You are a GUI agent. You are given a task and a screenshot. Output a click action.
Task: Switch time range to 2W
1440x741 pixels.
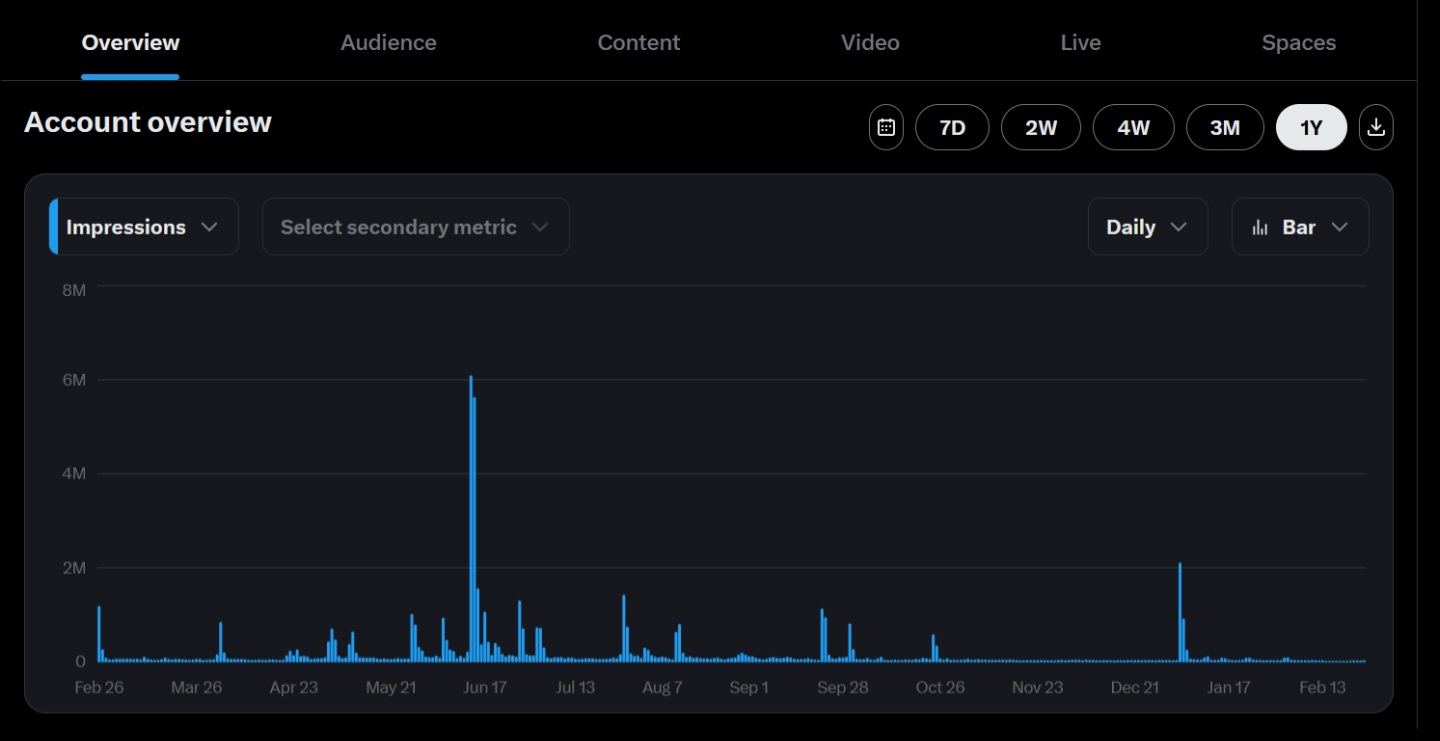(x=1041, y=128)
